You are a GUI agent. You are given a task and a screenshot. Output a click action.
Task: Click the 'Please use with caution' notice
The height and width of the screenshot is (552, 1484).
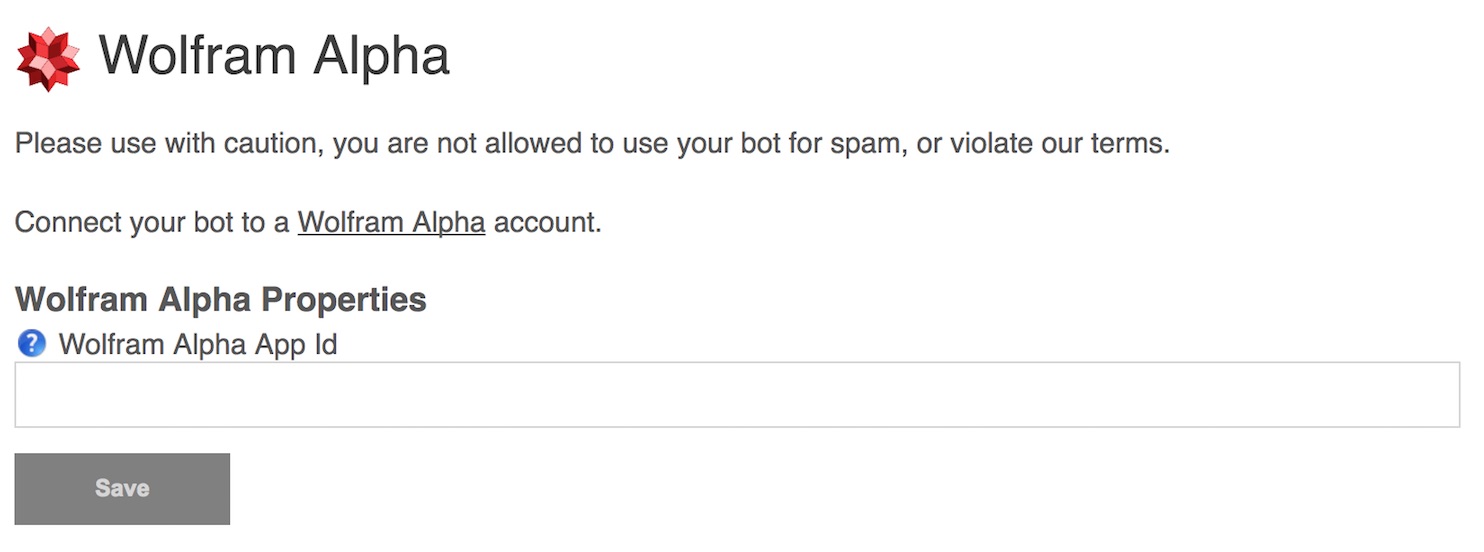click(592, 144)
